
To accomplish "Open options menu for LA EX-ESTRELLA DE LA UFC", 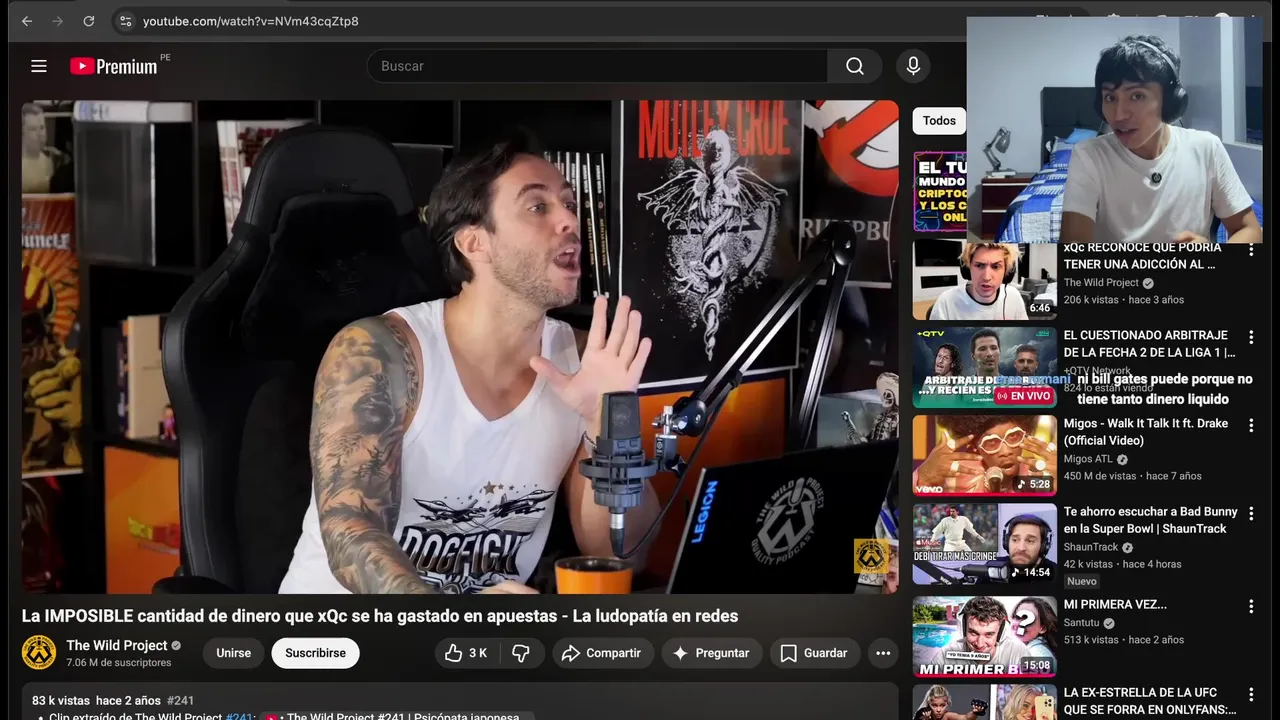I will [1250, 695].
